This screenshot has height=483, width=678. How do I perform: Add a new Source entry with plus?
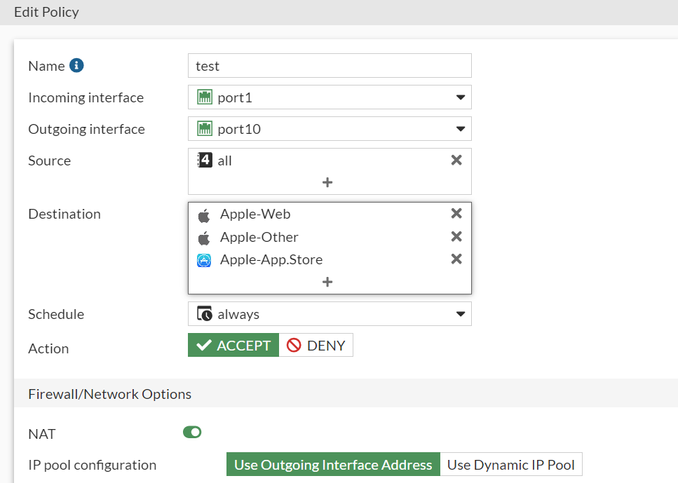pyautogui.click(x=328, y=182)
